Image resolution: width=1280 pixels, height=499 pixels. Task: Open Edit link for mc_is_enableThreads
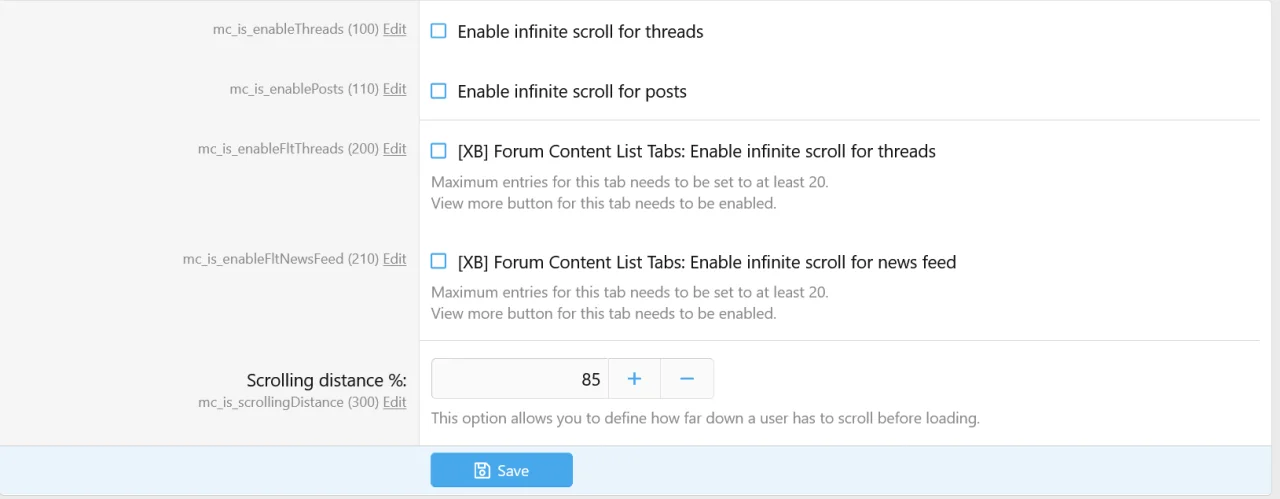[394, 29]
